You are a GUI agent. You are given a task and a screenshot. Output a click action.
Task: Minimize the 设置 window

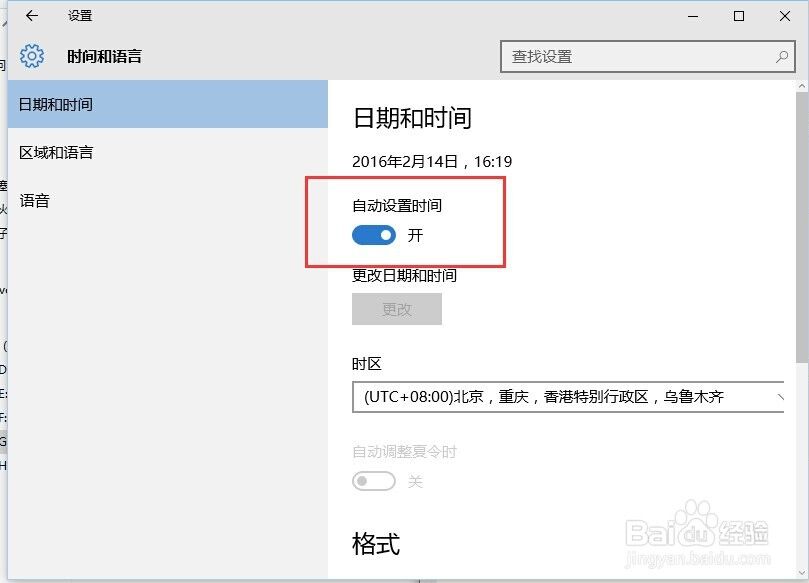click(x=691, y=16)
